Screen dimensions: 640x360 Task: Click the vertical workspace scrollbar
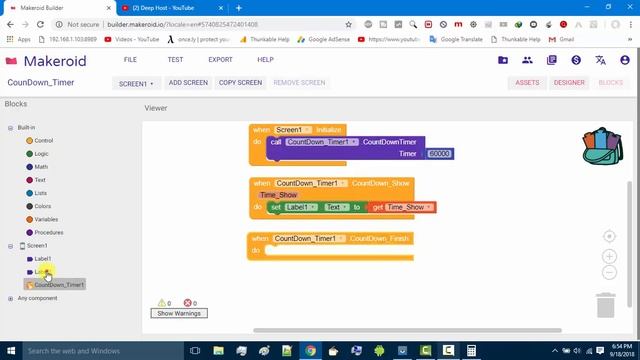coord(630,244)
